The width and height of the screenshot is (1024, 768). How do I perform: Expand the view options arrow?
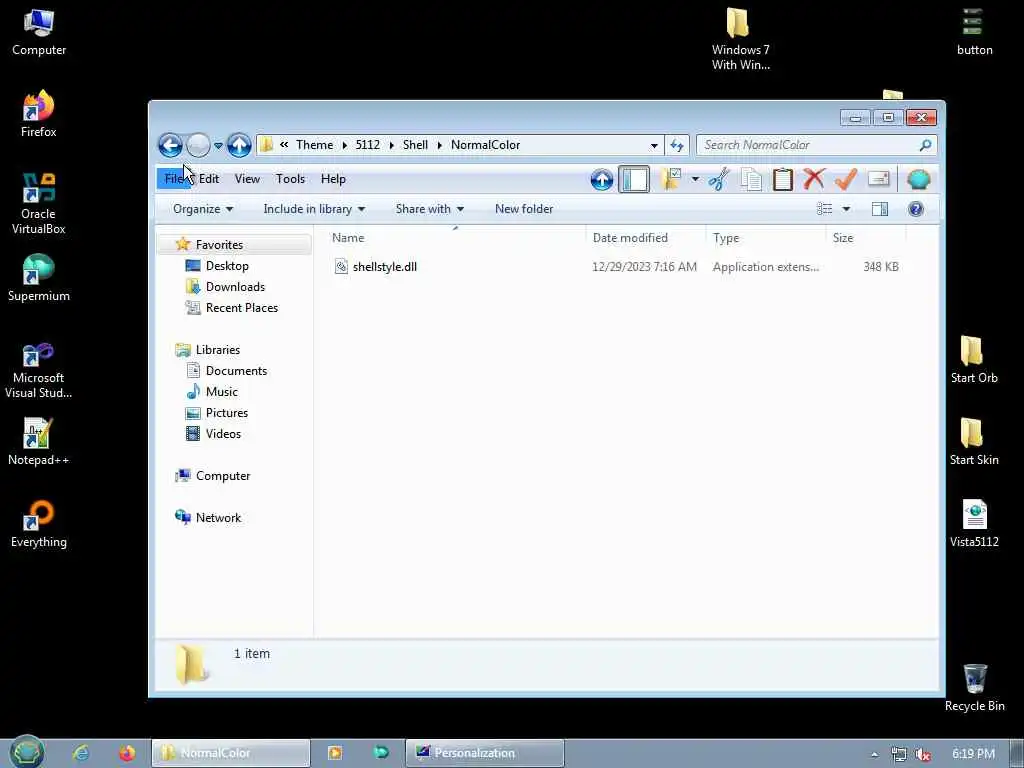tap(846, 209)
